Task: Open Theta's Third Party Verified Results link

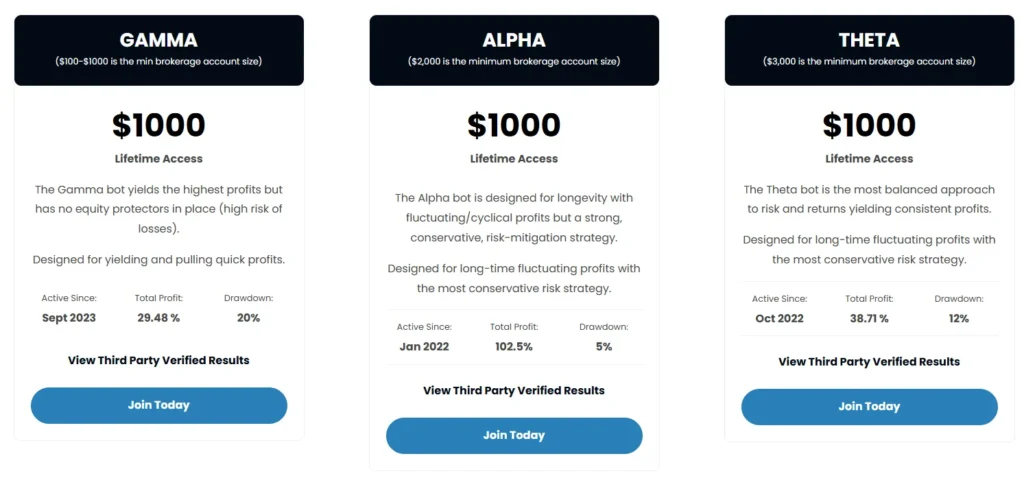Action: tap(869, 361)
